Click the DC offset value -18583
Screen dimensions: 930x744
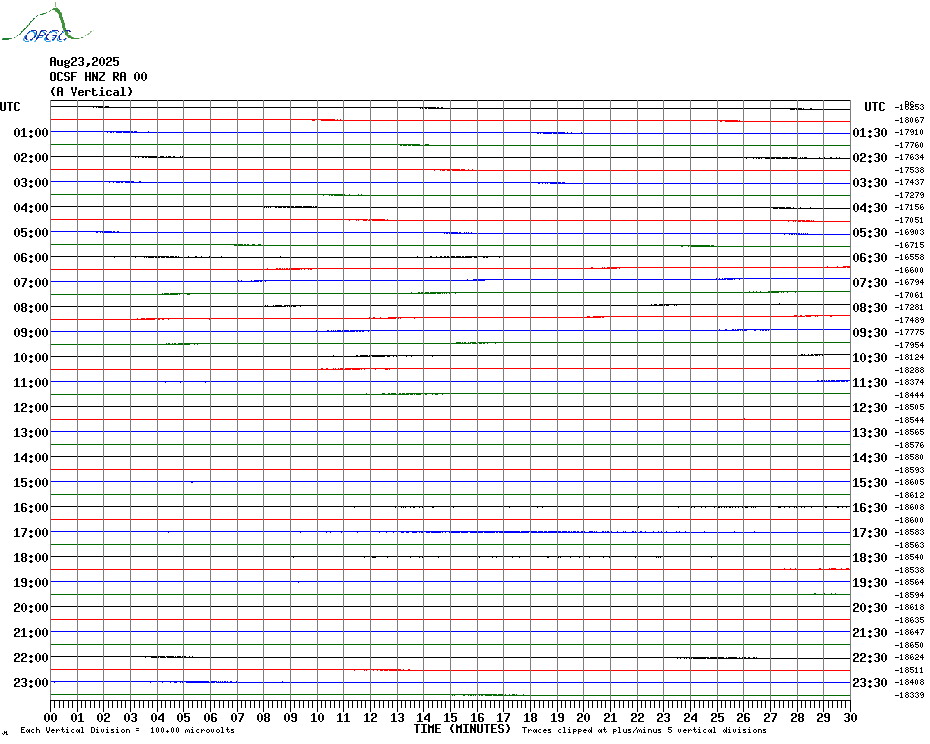tap(909, 532)
